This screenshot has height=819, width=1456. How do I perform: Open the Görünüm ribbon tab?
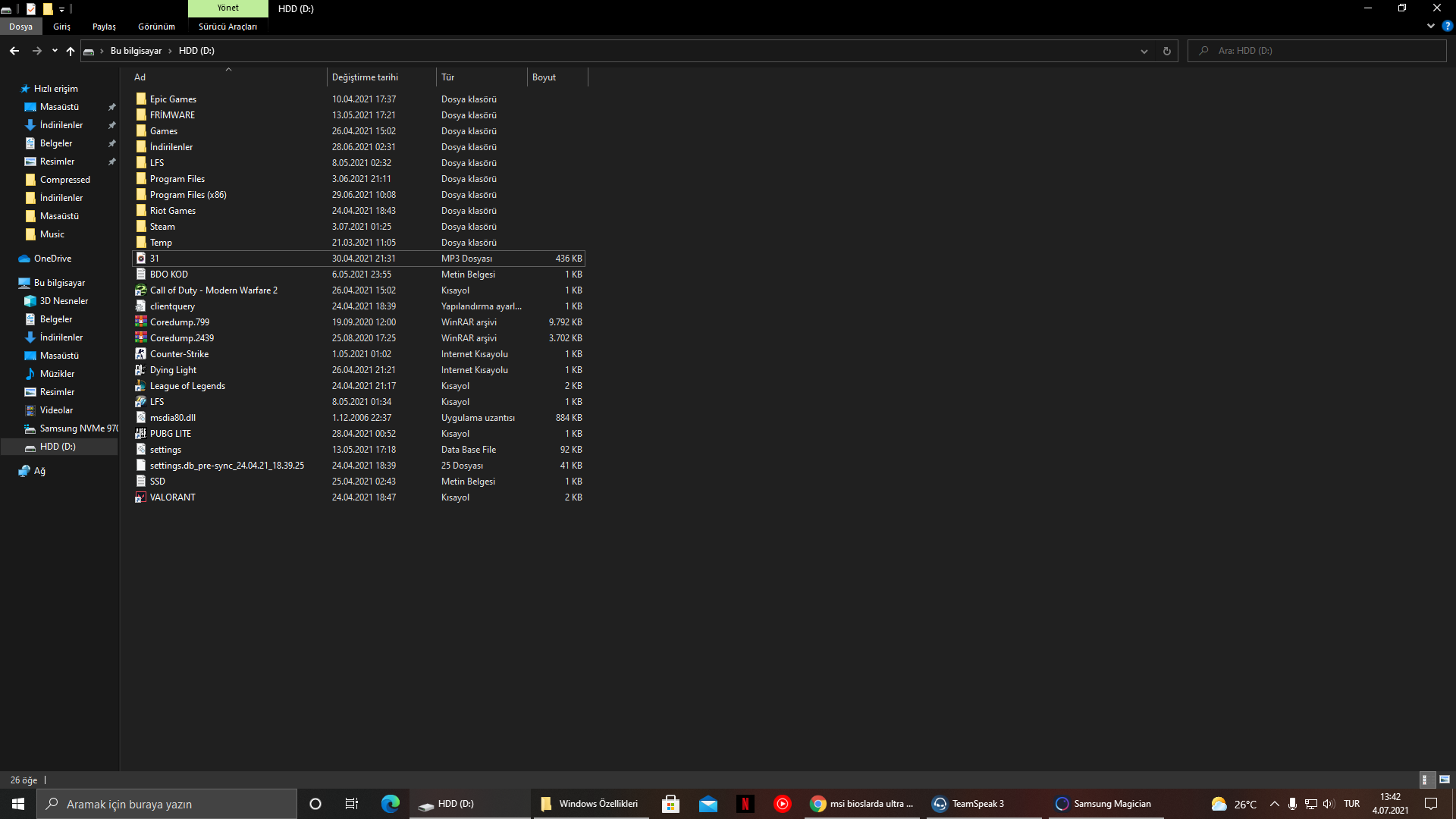pos(156,27)
